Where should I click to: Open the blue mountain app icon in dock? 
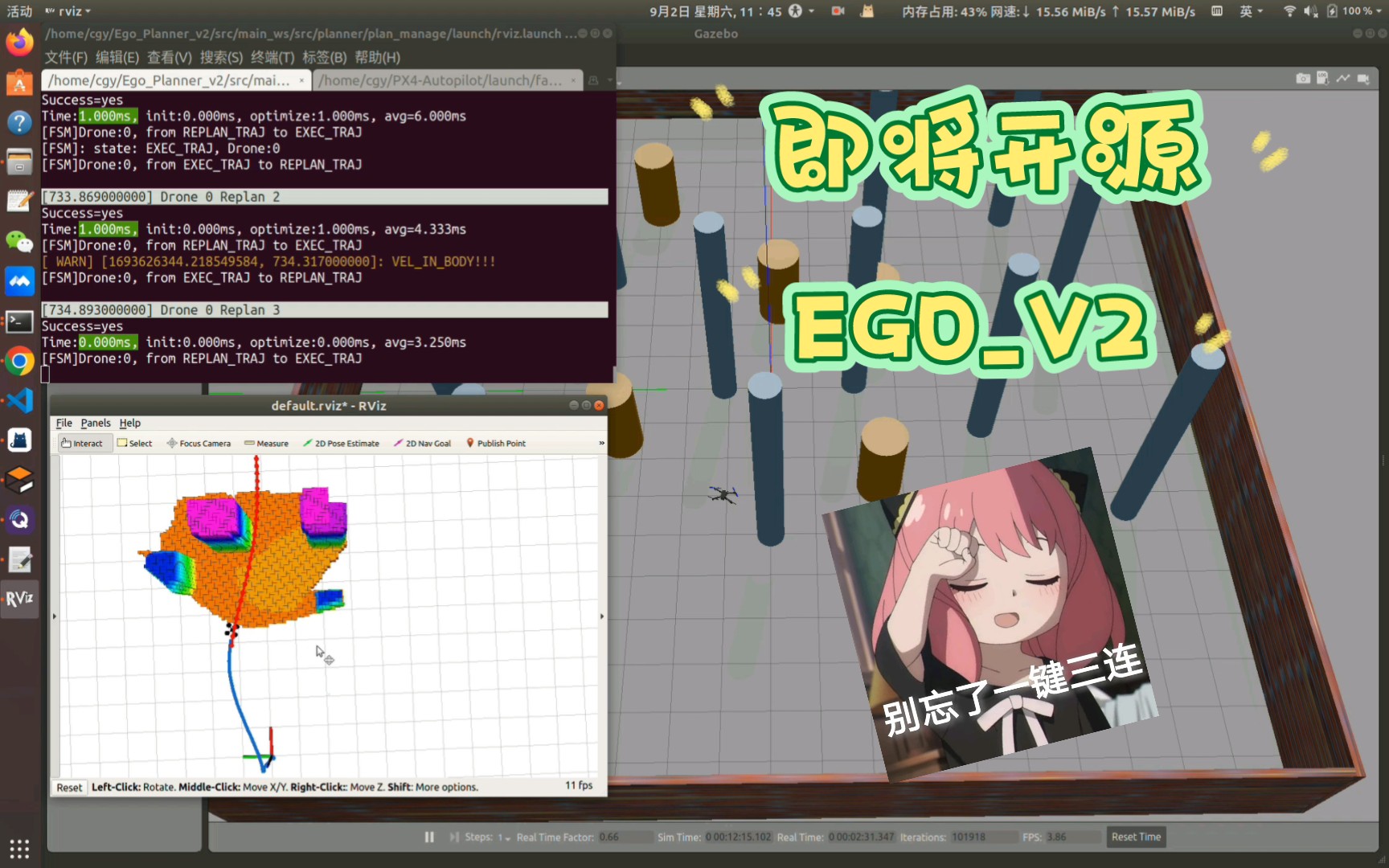(x=19, y=281)
